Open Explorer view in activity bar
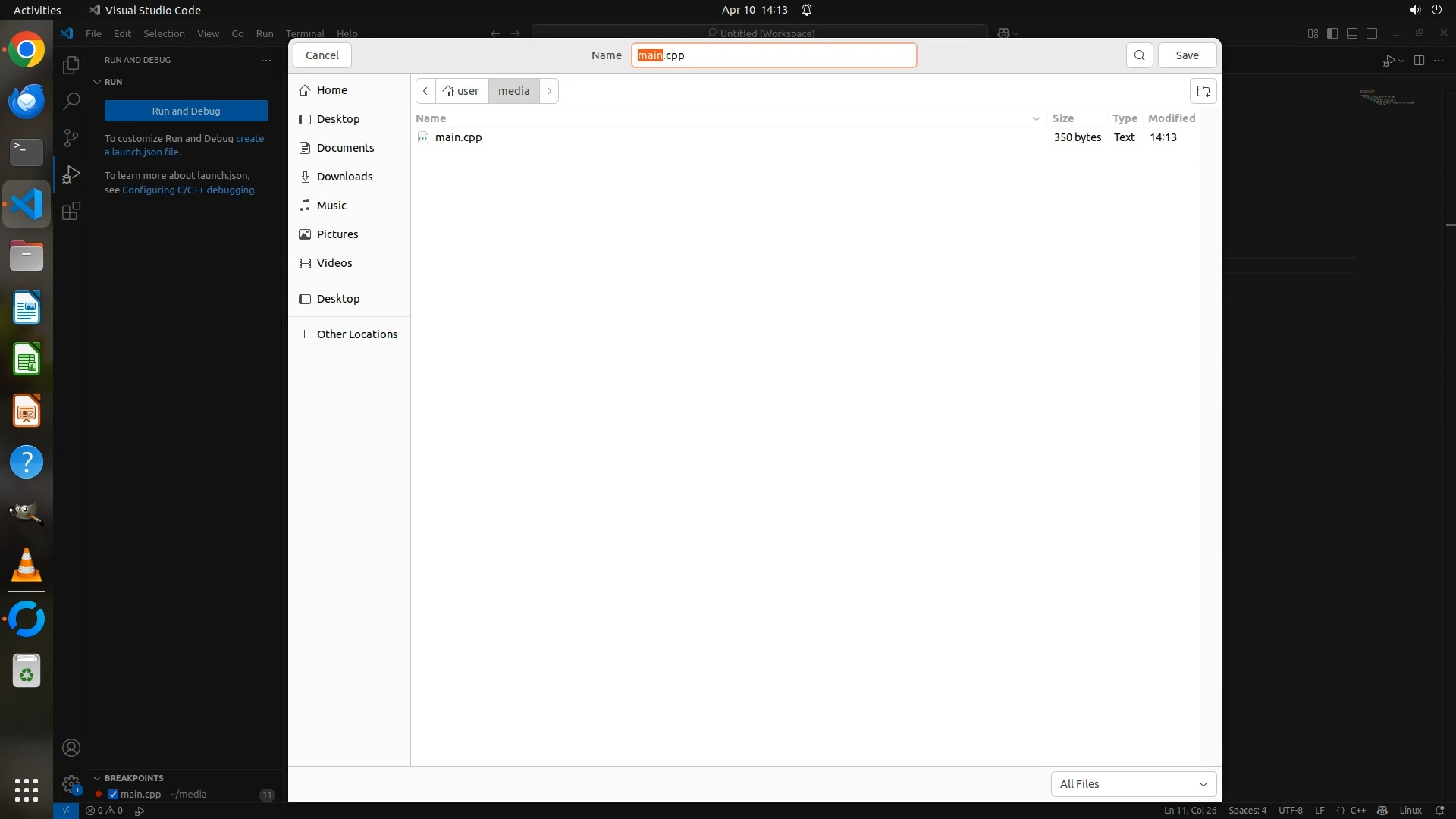Image resolution: width=1456 pixels, height=819 pixels. (71, 65)
